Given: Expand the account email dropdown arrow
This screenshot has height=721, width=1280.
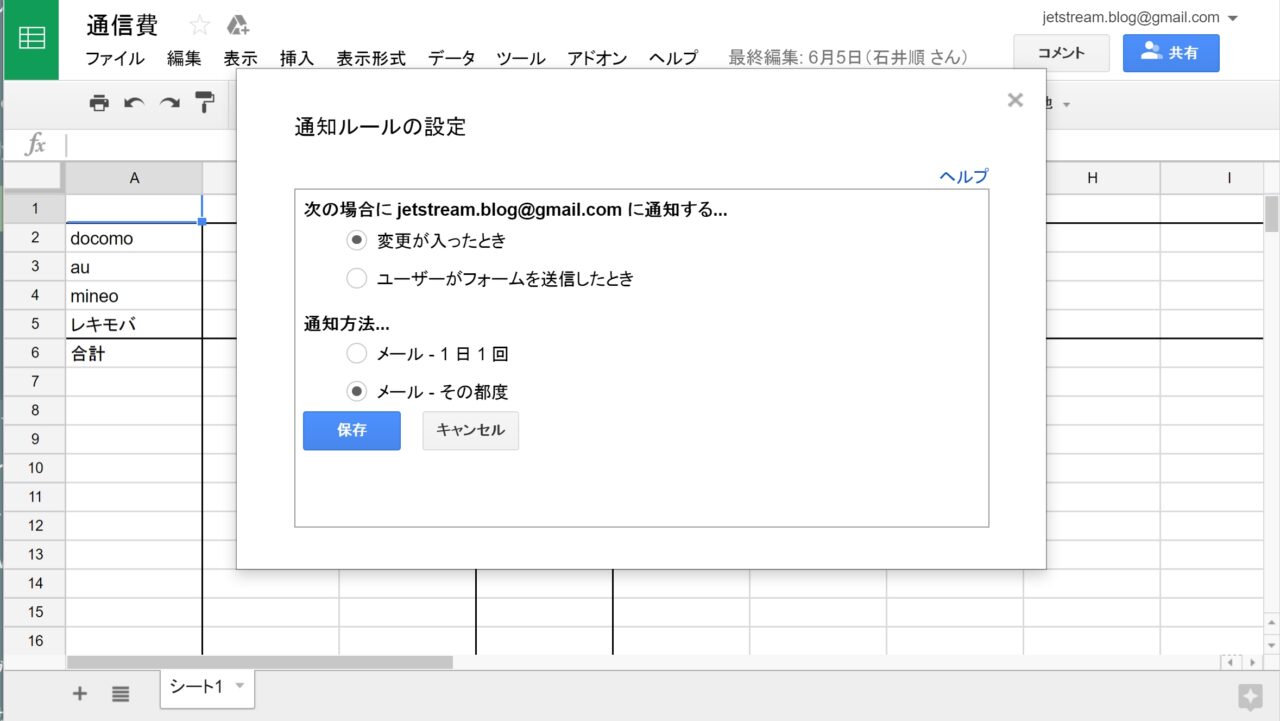Looking at the screenshot, I should coord(1232,18).
